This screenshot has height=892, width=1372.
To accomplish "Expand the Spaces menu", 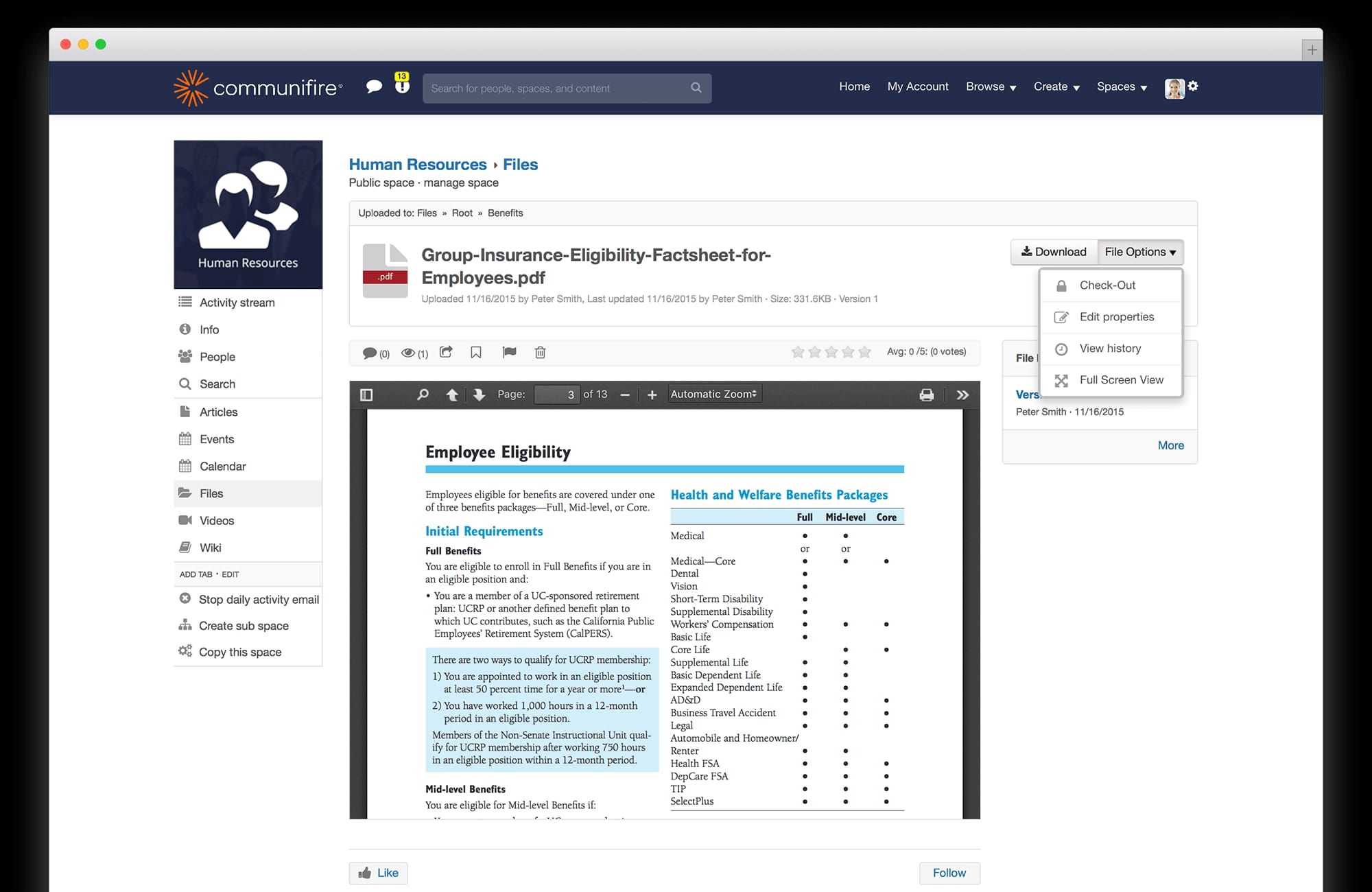I will [1122, 86].
